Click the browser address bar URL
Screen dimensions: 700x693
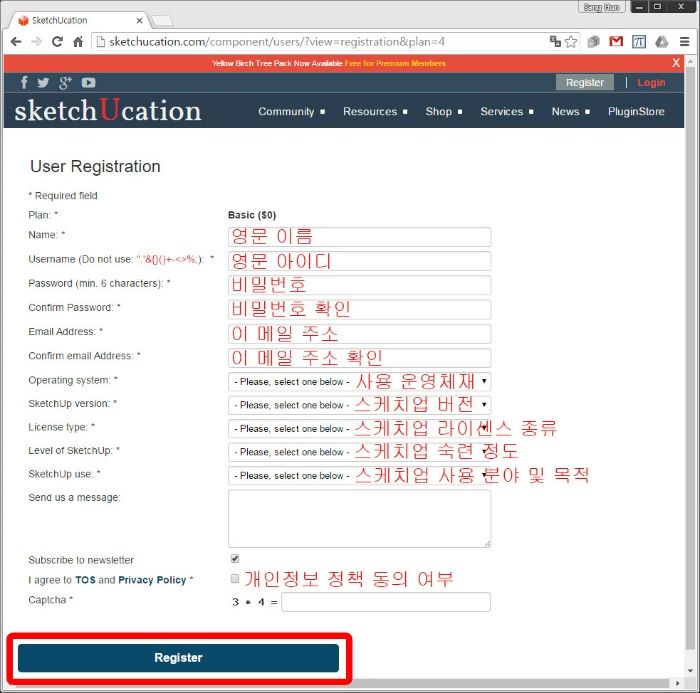point(277,42)
